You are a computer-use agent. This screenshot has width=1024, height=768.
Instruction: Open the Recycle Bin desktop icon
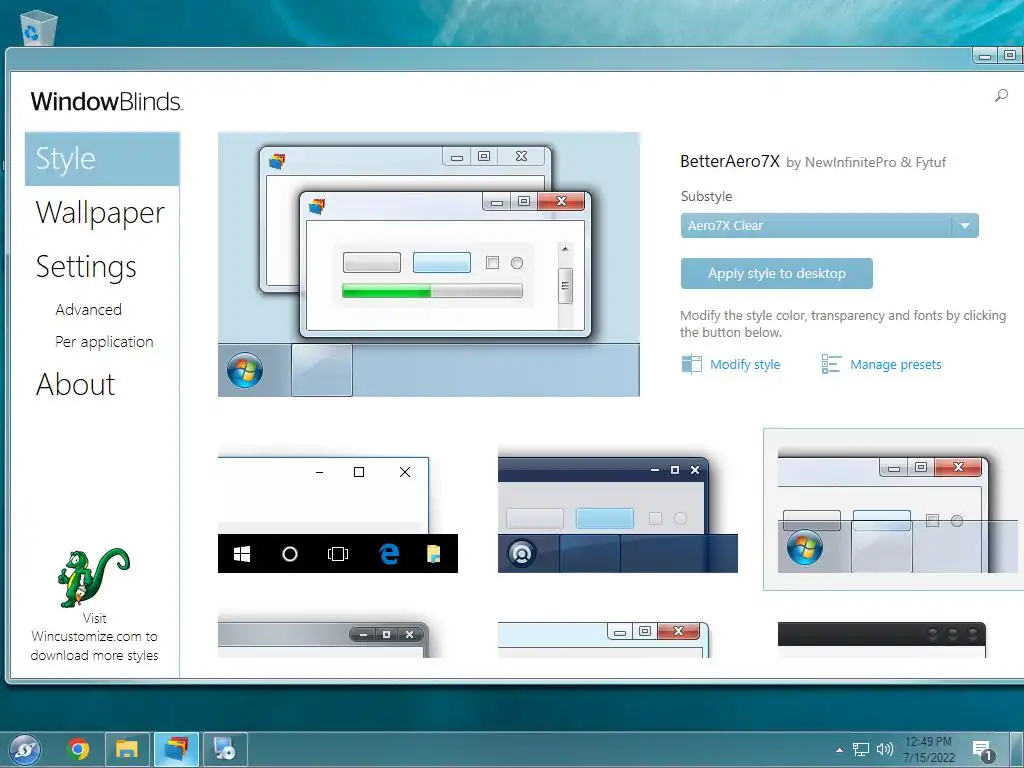pyautogui.click(x=39, y=27)
